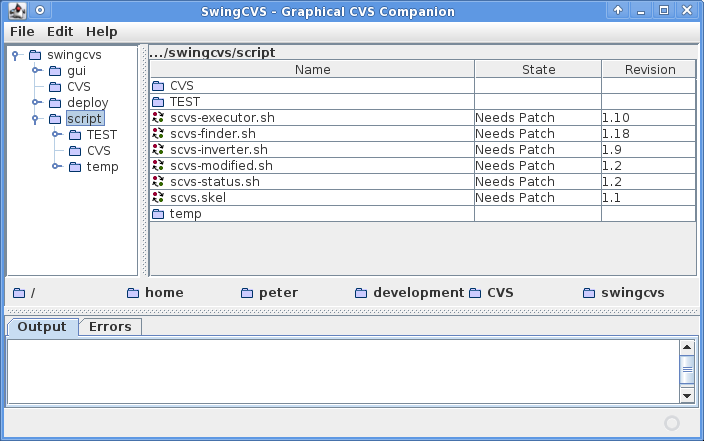Click the TEST folder icon in file table
The width and height of the screenshot is (704, 441).
(x=158, y=102)
